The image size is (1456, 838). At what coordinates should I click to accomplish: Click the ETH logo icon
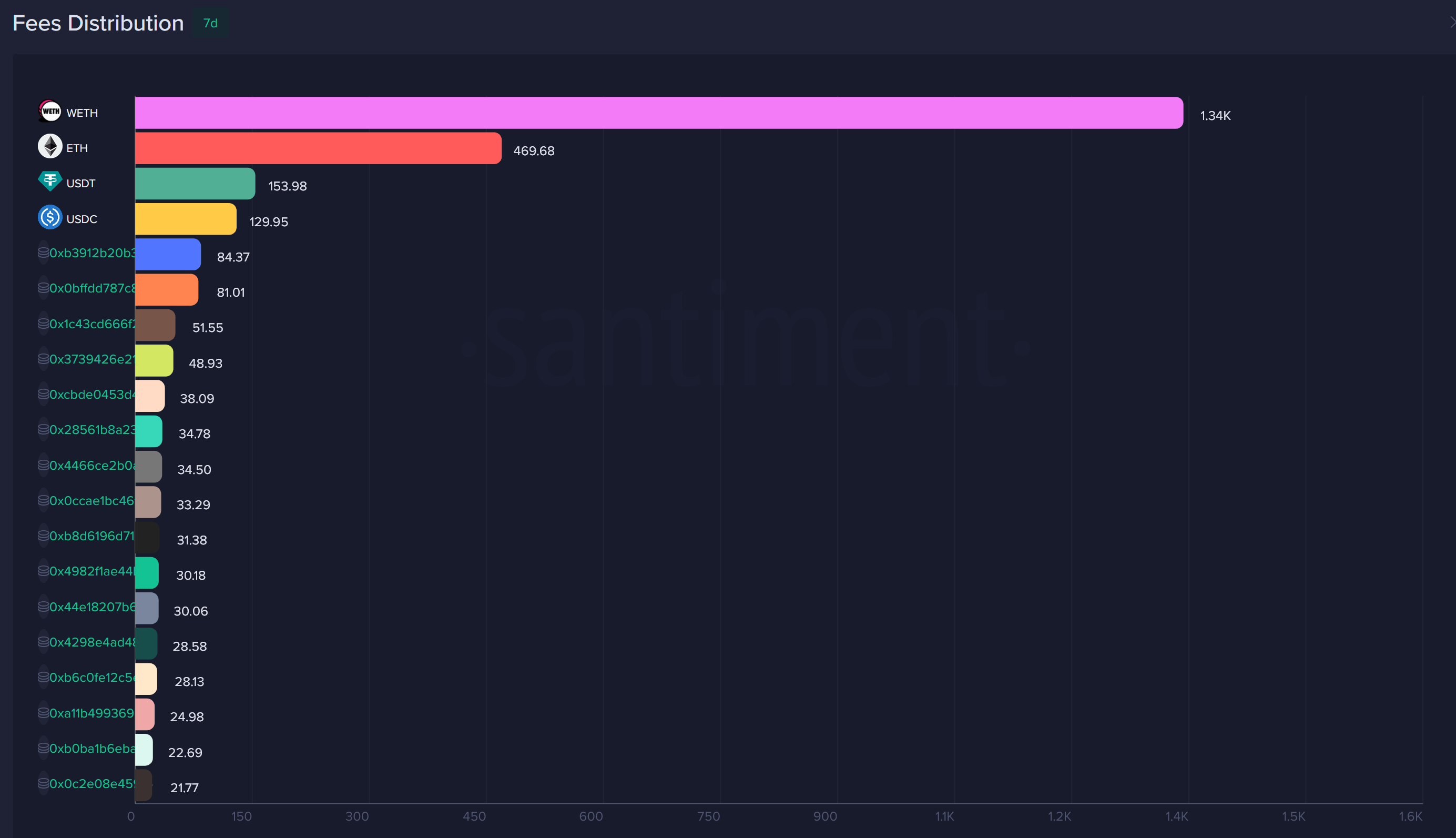coord(50,147)
